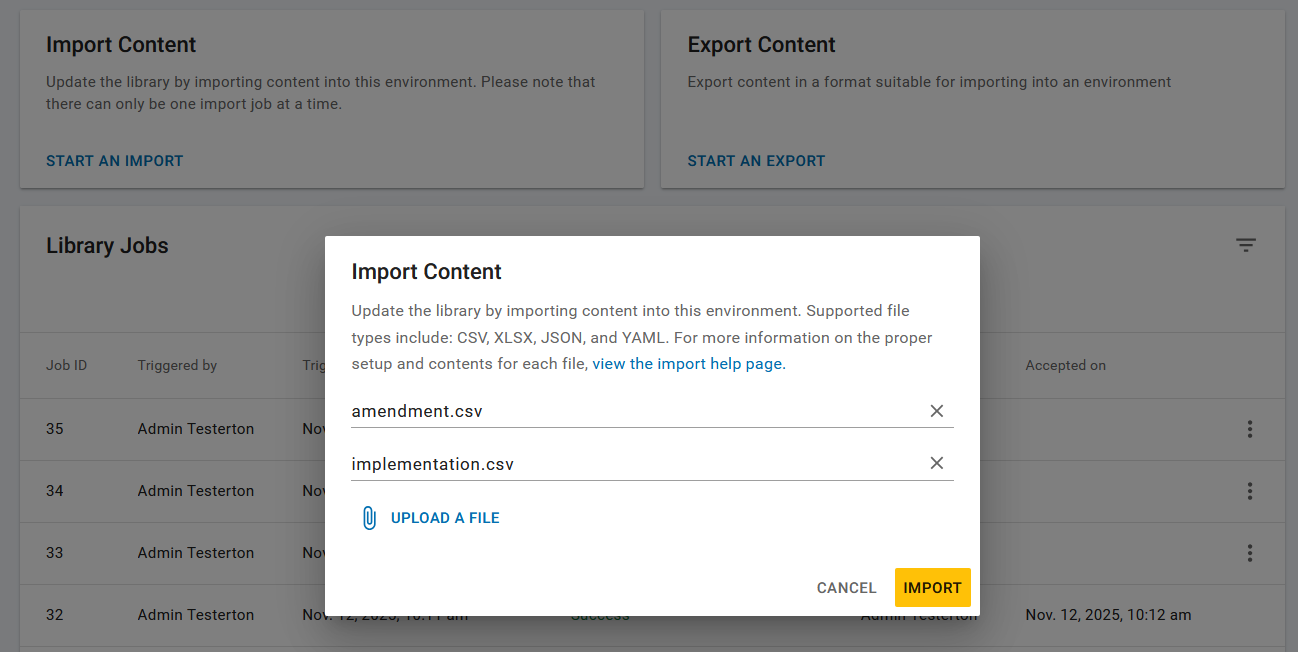Open the import help page link
Image resolution: width=1298 pixels, height=652 pixels.
pyautogui.click(x=688, y=363)
